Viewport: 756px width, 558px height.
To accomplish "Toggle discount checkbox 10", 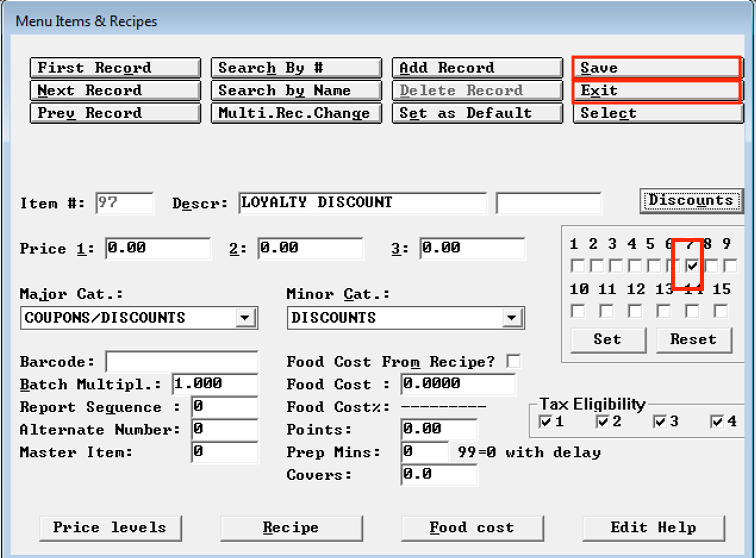I will (578, 312).
